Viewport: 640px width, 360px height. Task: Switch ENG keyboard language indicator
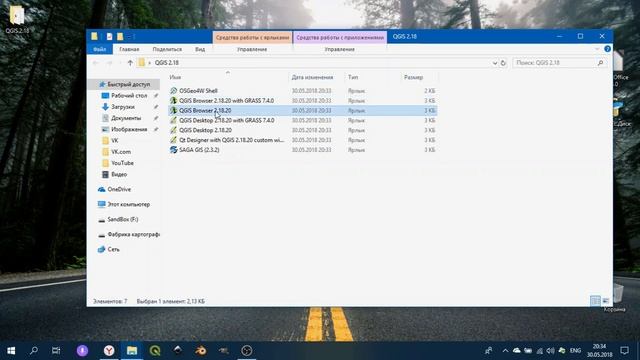[576, 351]
